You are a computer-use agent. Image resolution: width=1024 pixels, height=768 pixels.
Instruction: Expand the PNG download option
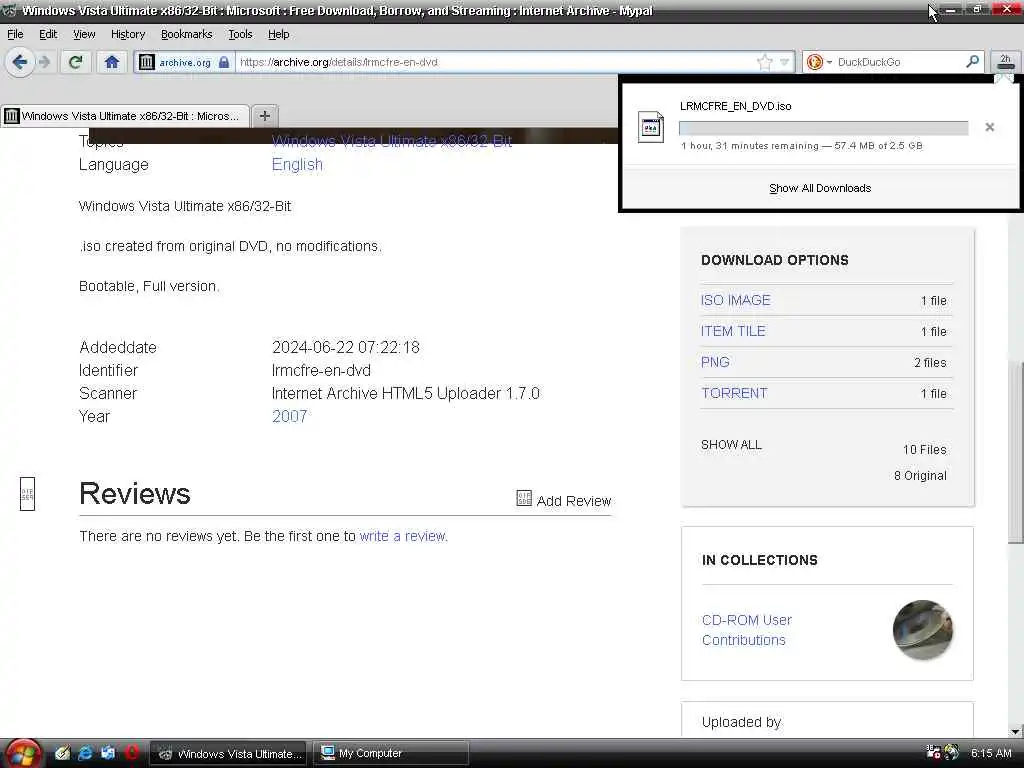click(x=715, y=362)
